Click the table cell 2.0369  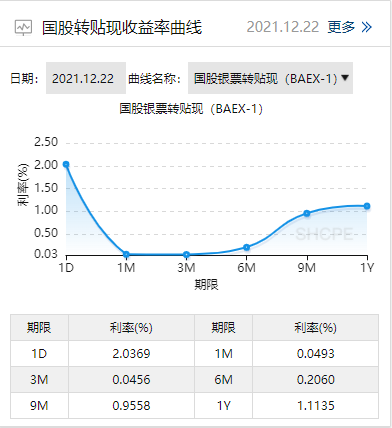131,354
